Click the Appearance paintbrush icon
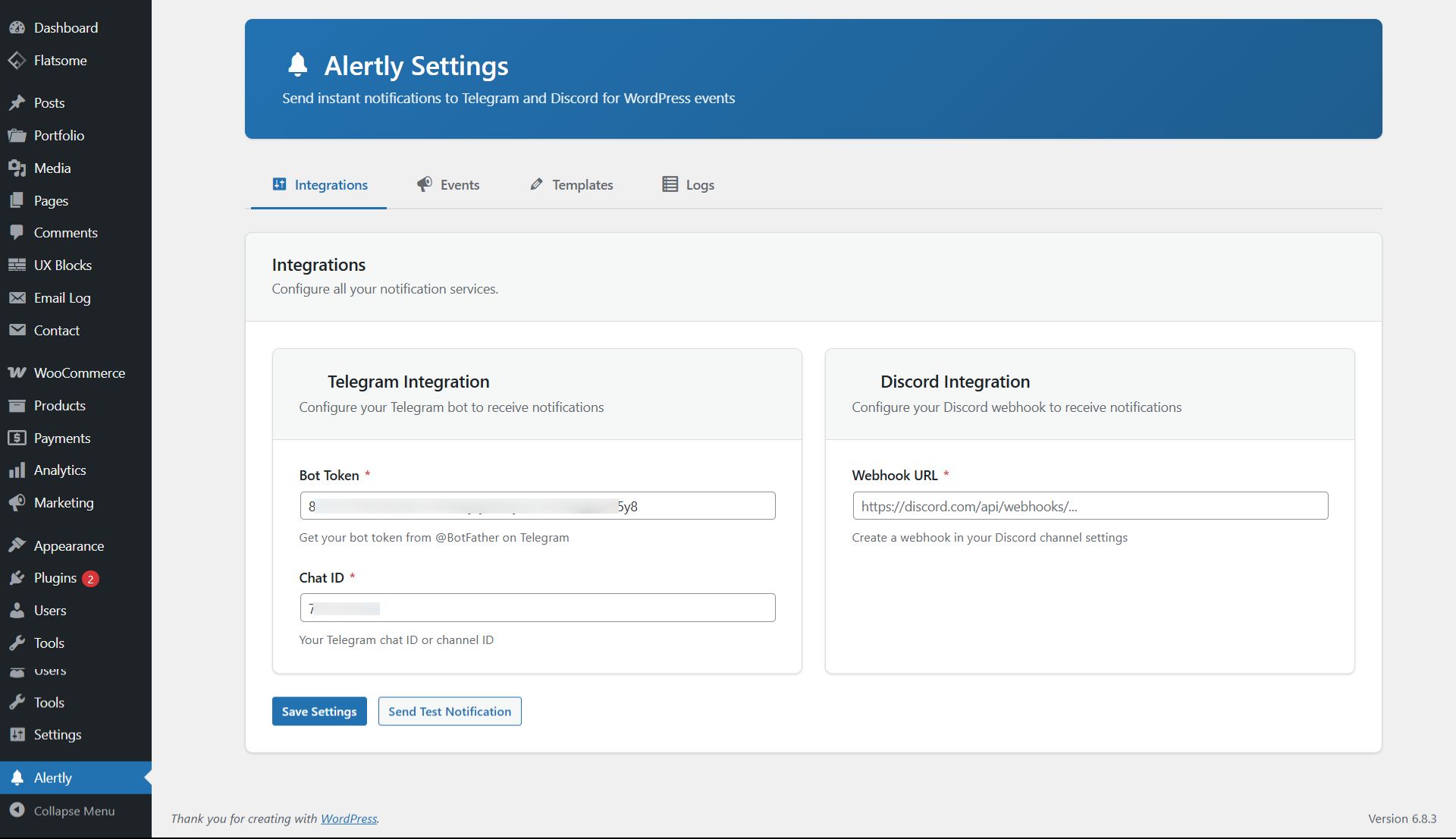 pos(17,546)
